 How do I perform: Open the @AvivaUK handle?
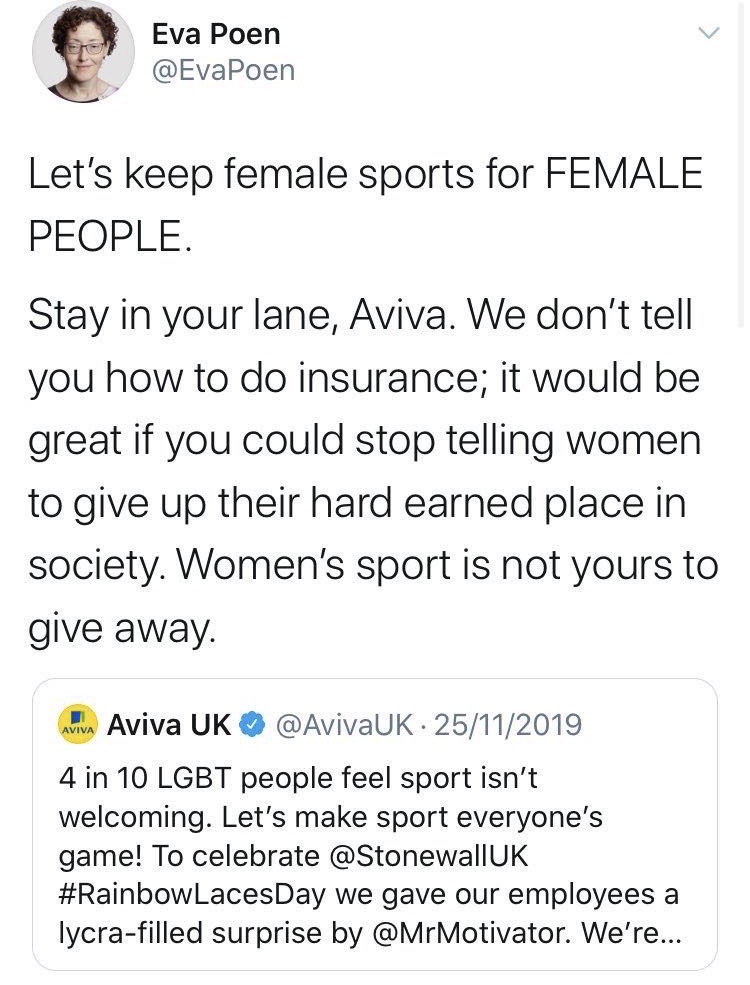(344, 725)
